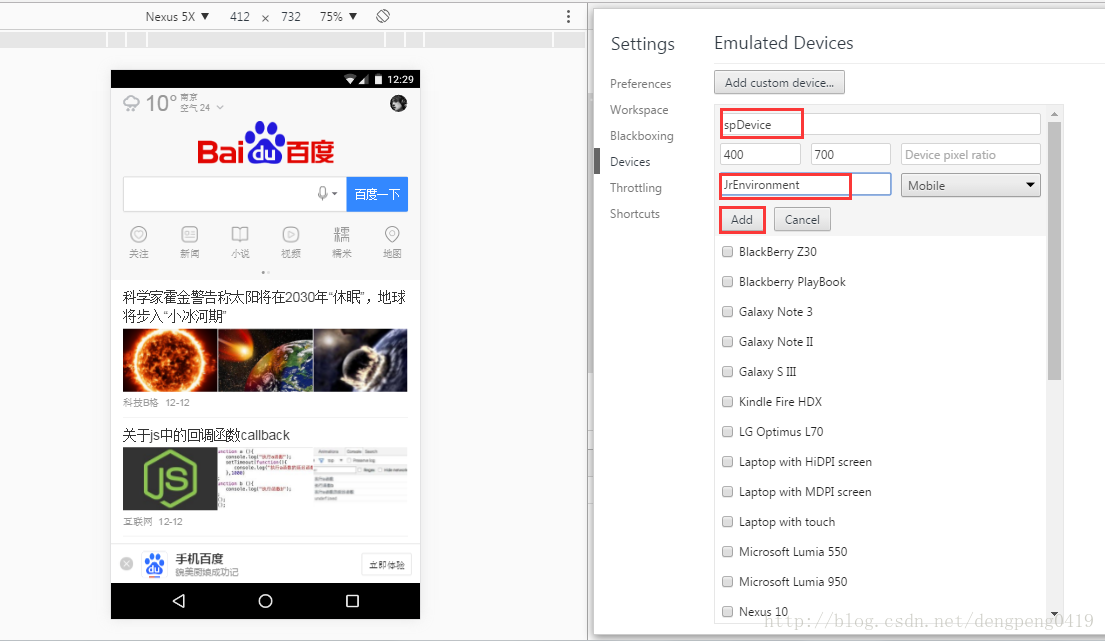Open the Node.js callback article thumbnail

[x=170, y=479]
